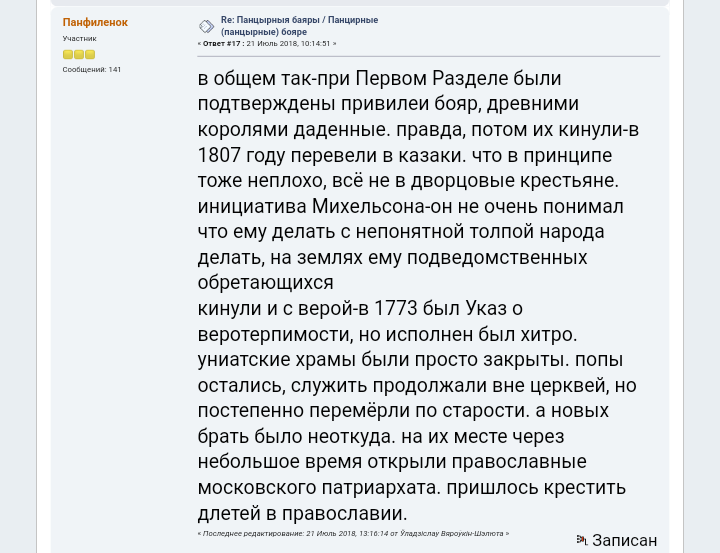Click the first yellow rank star
This screenshot has width=720, height=553.
[68, 55]
